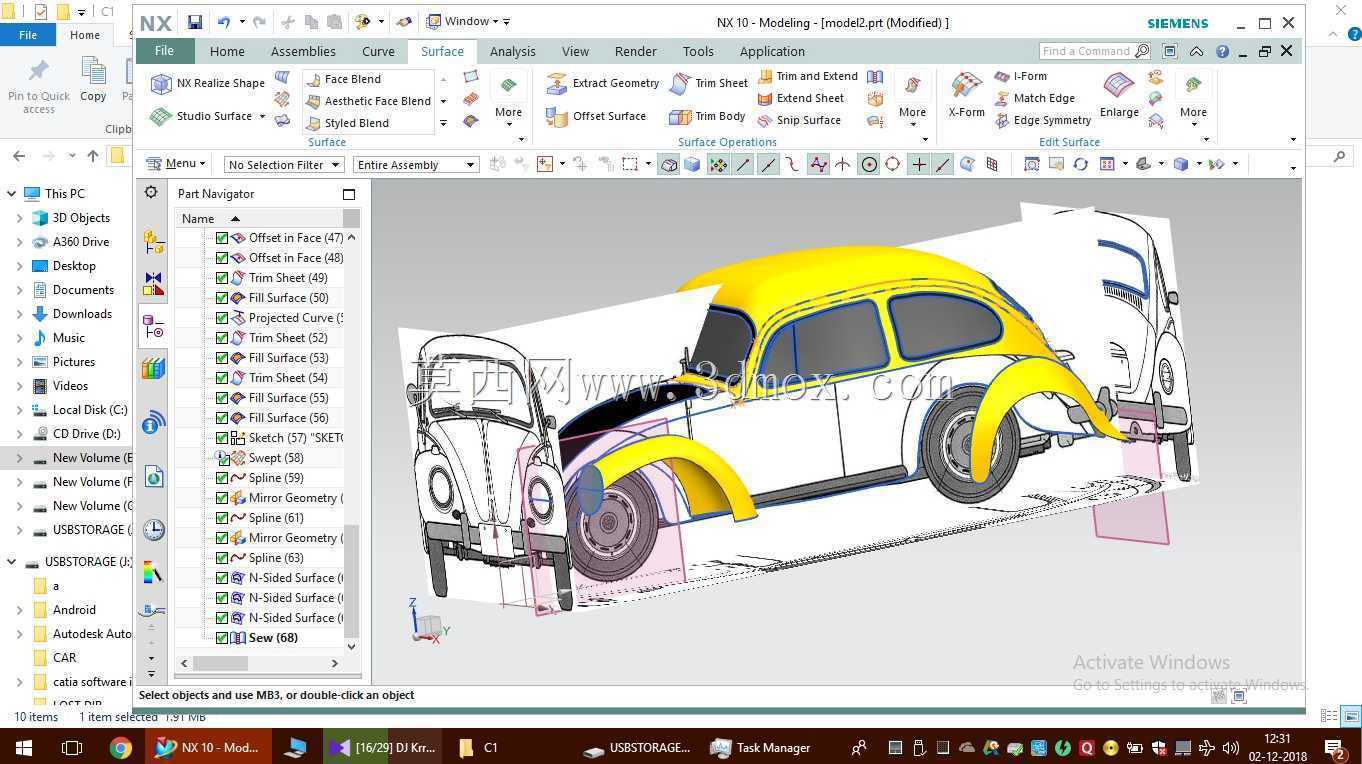Click the Name column header
1362x764 pixels.
[x=259, y=219]
